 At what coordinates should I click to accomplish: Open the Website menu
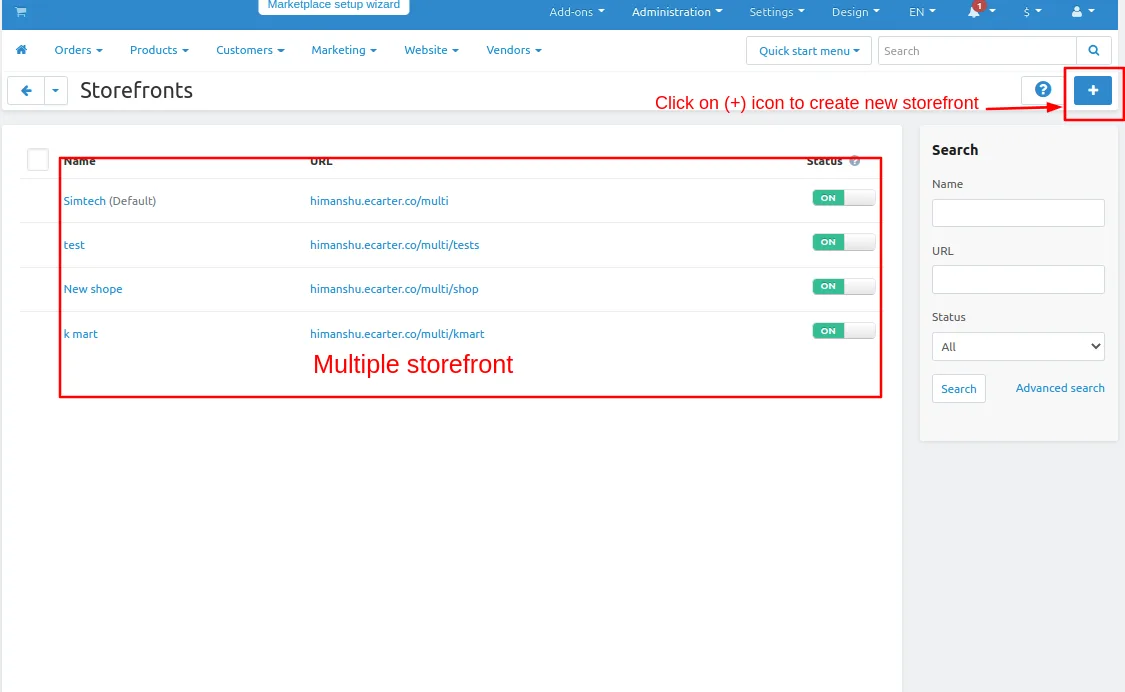431,50
